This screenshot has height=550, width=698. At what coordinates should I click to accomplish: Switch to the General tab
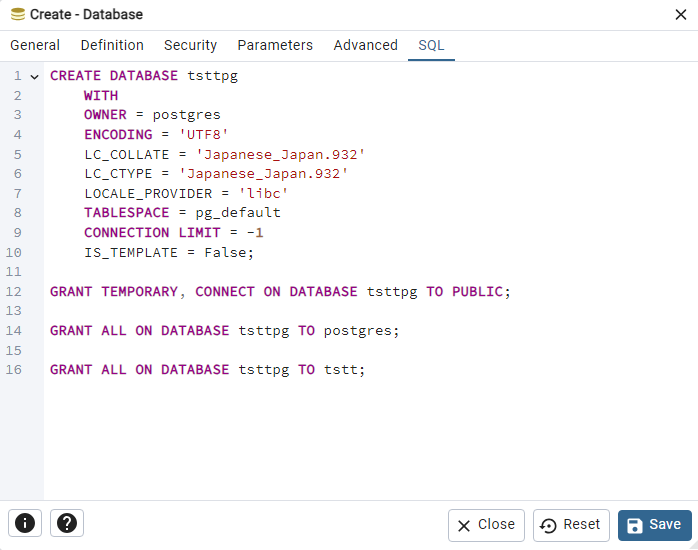coord(35,45)
